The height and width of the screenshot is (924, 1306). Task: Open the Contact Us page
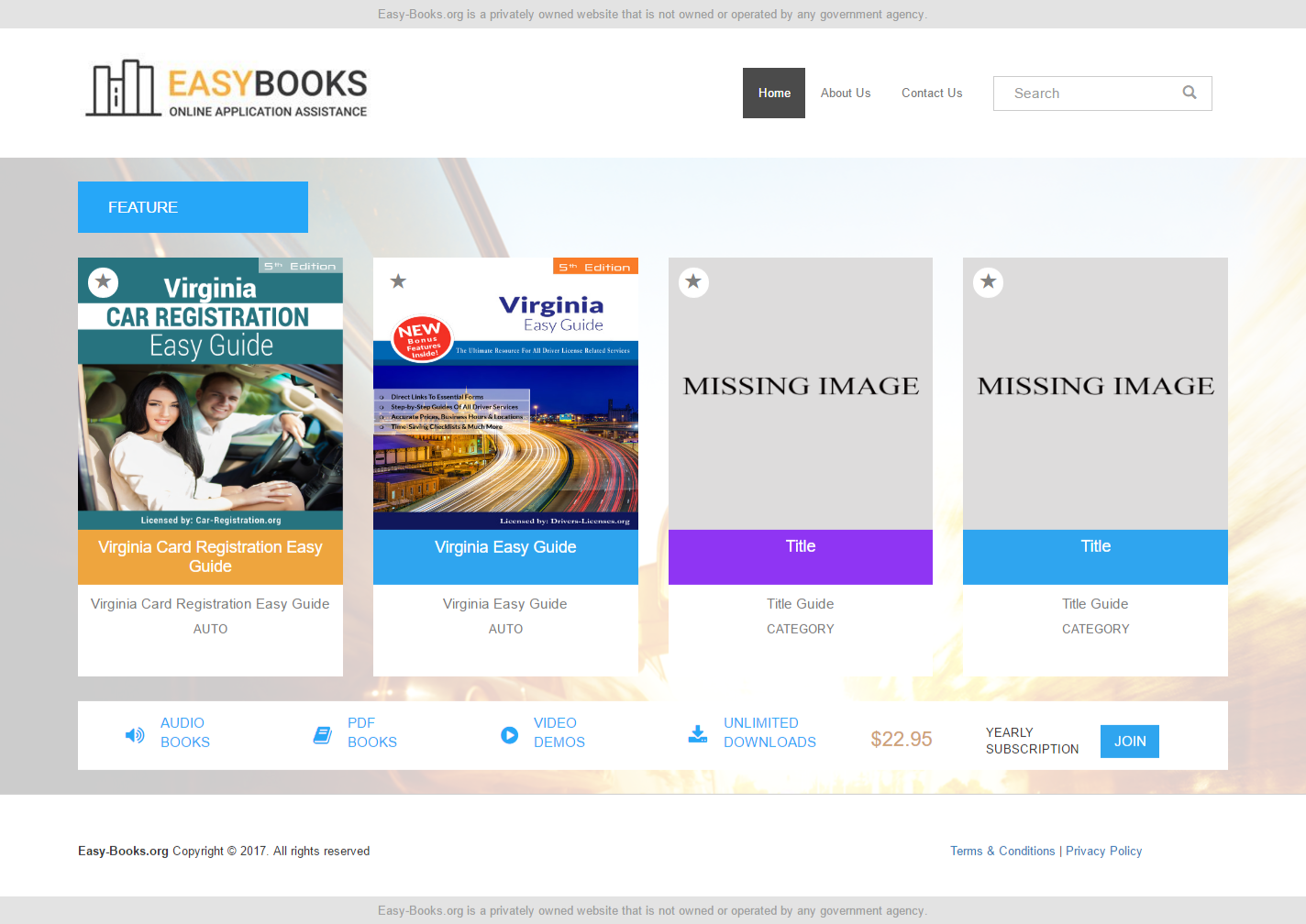click(932, 93)
